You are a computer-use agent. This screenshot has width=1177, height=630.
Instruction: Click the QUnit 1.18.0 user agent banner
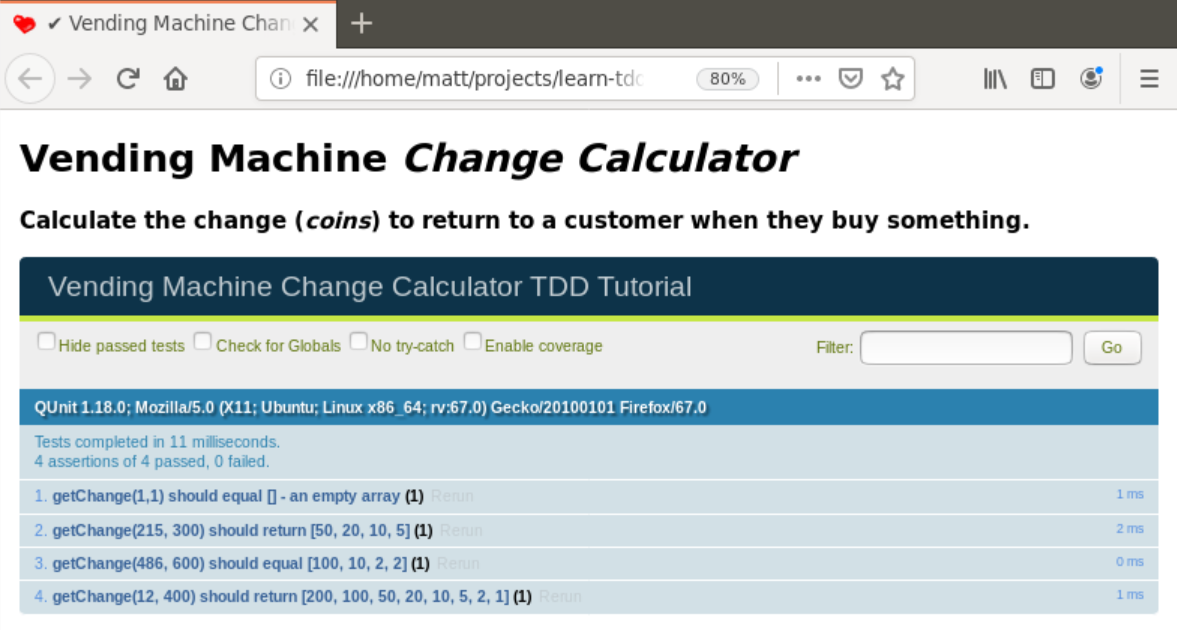click(x=588, y=407)
